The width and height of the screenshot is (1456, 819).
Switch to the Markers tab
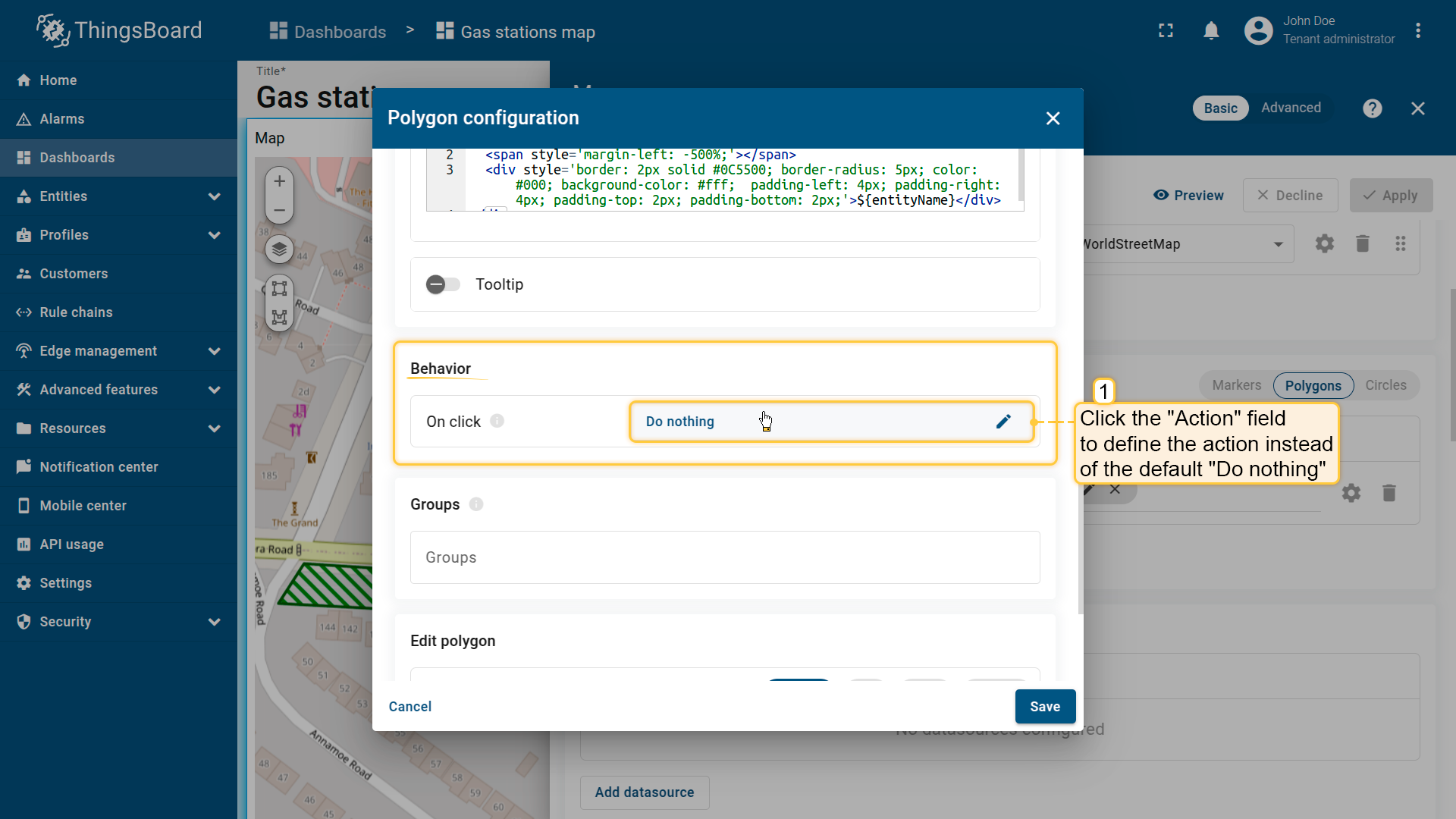click(1236, 385)
